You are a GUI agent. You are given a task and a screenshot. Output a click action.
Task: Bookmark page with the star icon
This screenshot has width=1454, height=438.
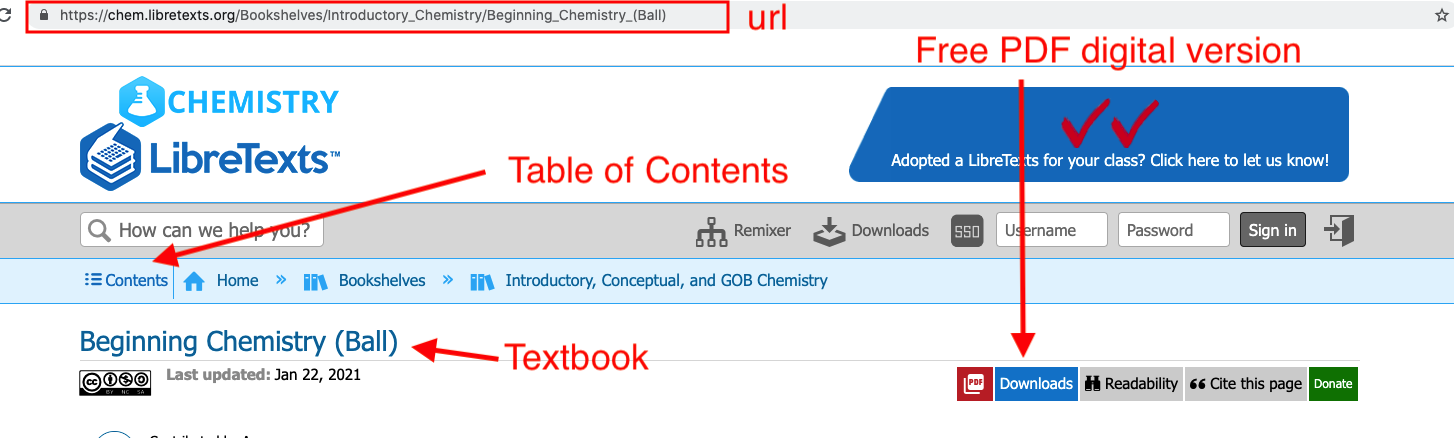point(1441,15)
